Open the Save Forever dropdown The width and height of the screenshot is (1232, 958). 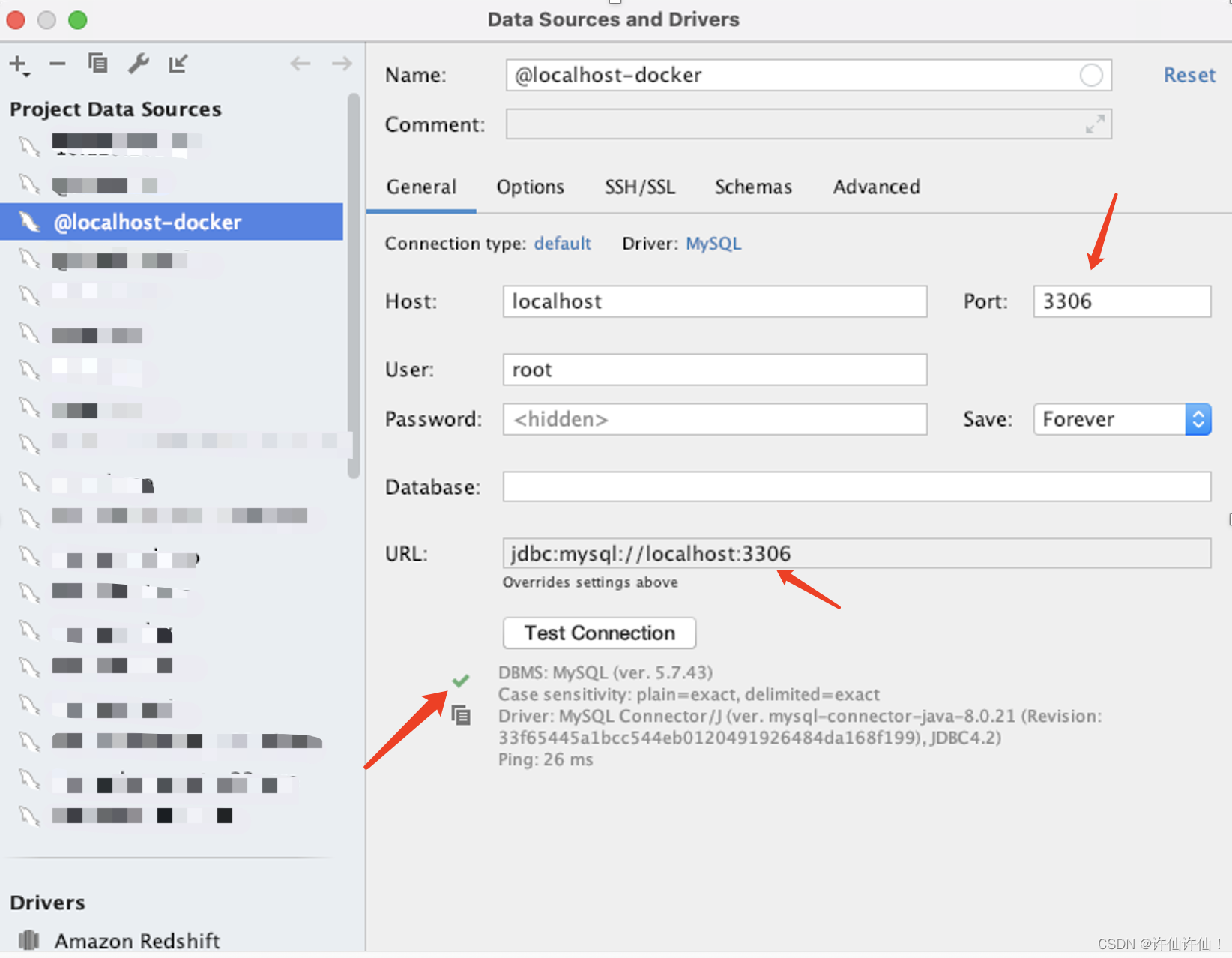coord(1122,419)
